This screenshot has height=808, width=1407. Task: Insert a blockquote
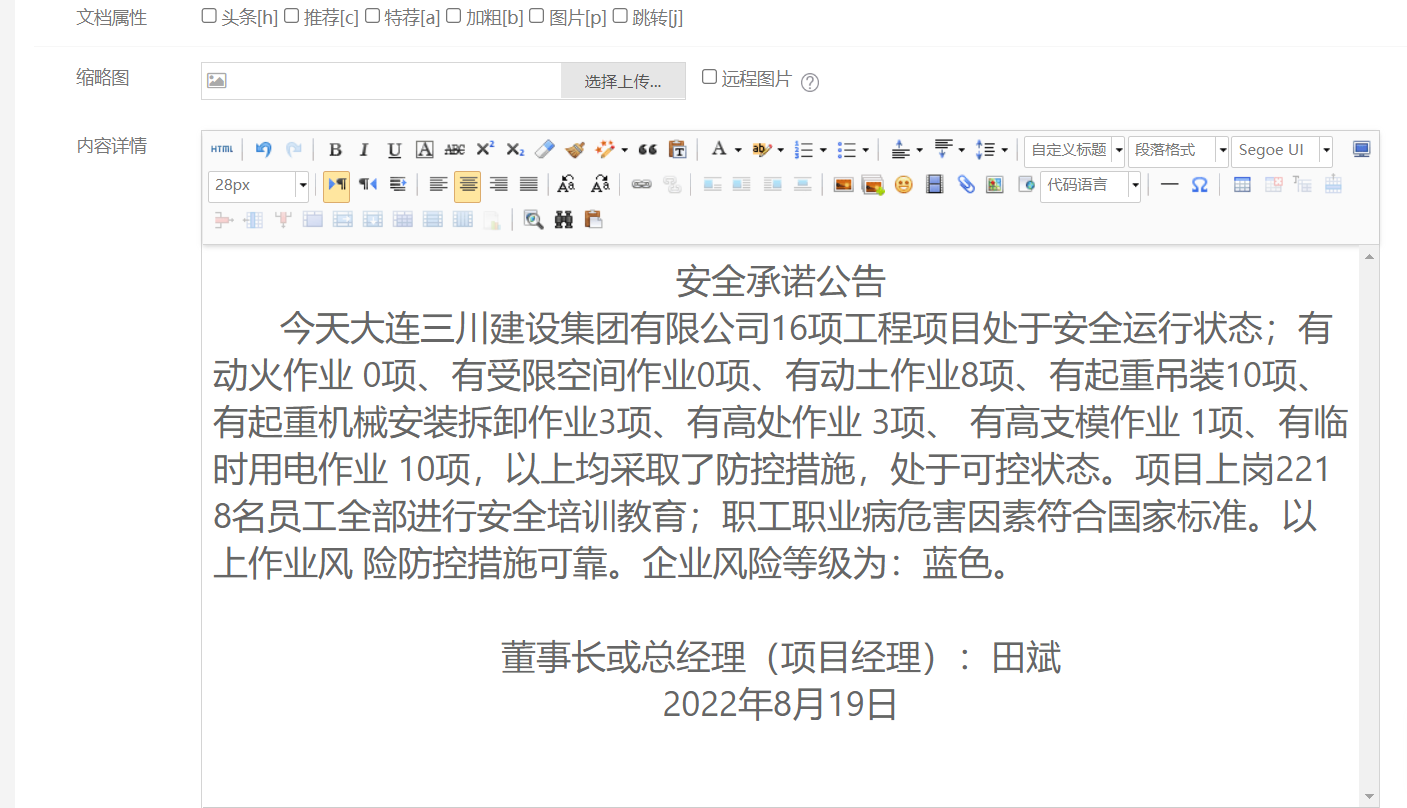tap(647, 150)
